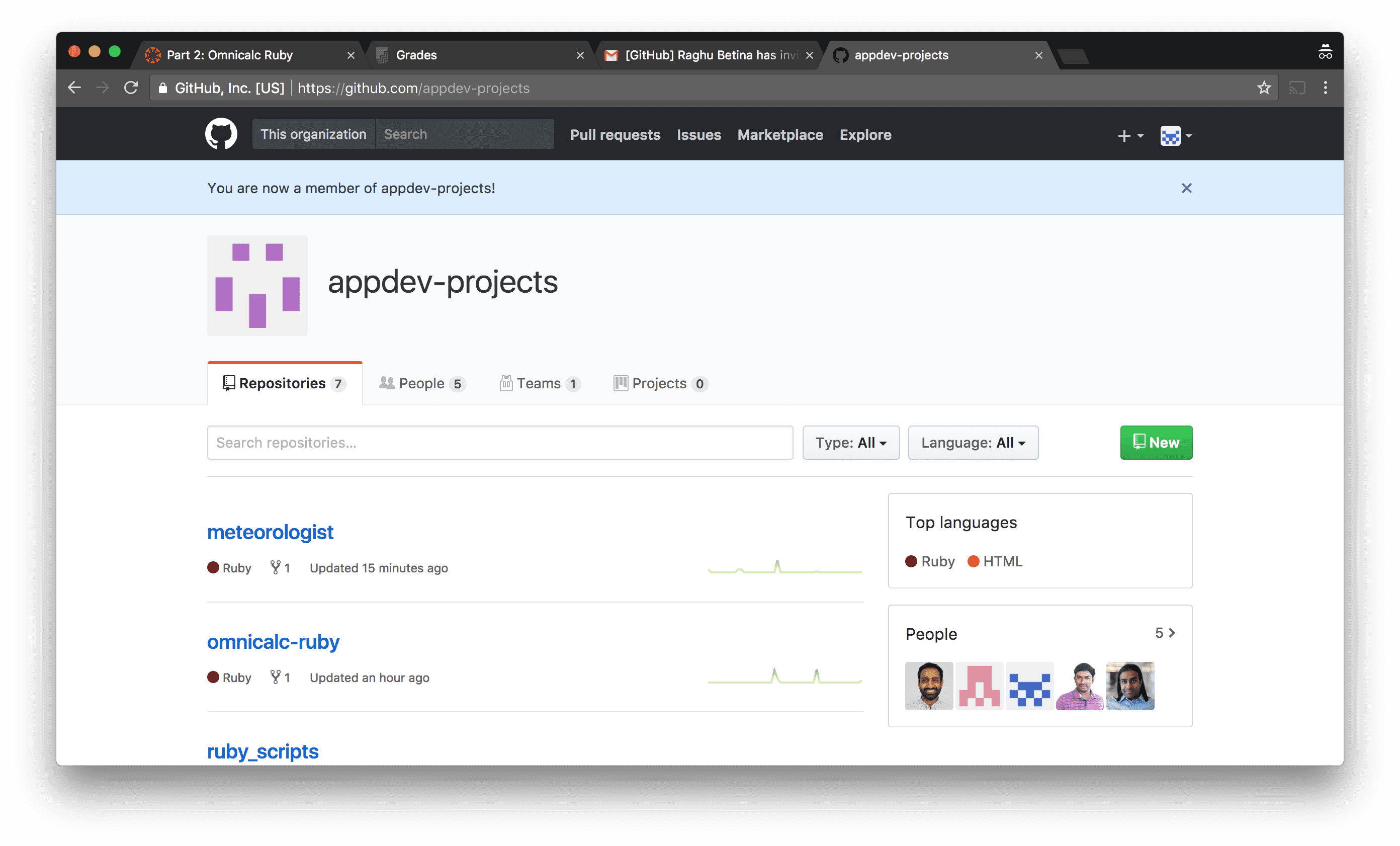Click the incognito icon in the title bar

coord(1325,52)
